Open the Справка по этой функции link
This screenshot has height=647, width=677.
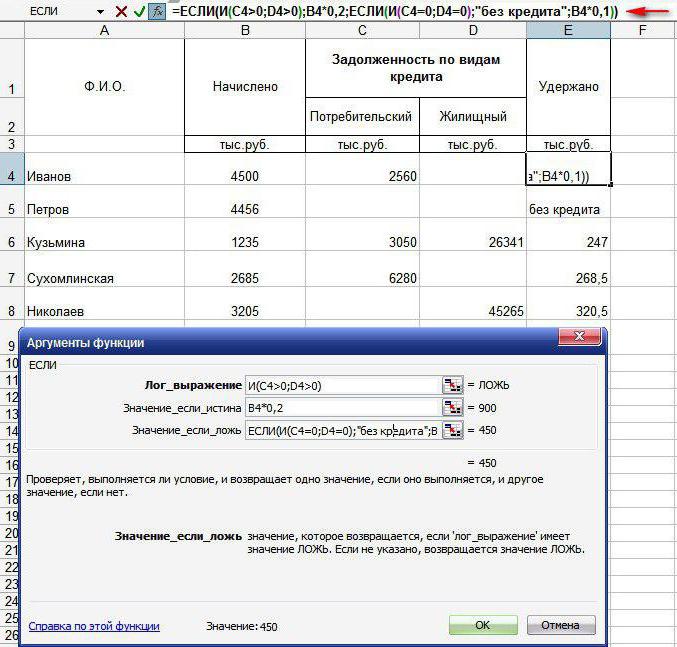coord(94,626)
